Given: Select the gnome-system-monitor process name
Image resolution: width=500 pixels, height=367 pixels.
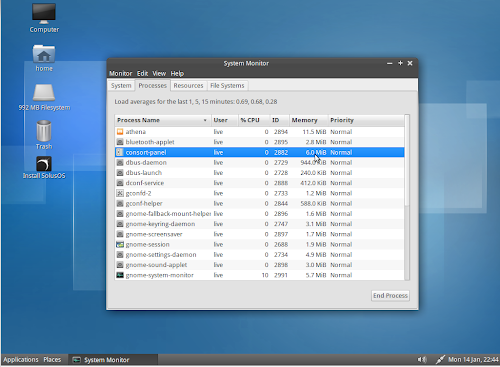Looking at the screenshot, I should point(160,275).
